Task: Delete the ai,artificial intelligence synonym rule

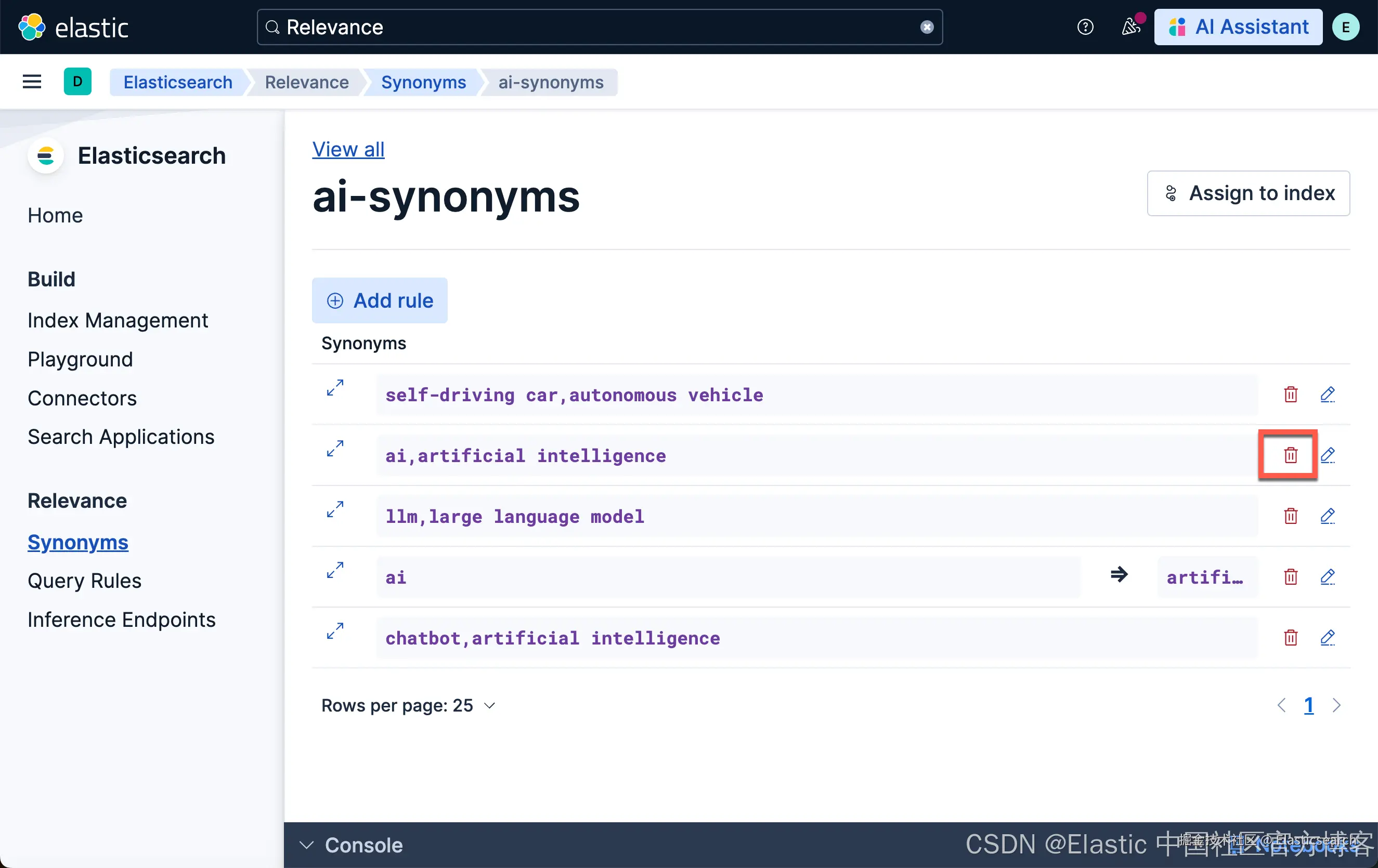Action: 1290,455
